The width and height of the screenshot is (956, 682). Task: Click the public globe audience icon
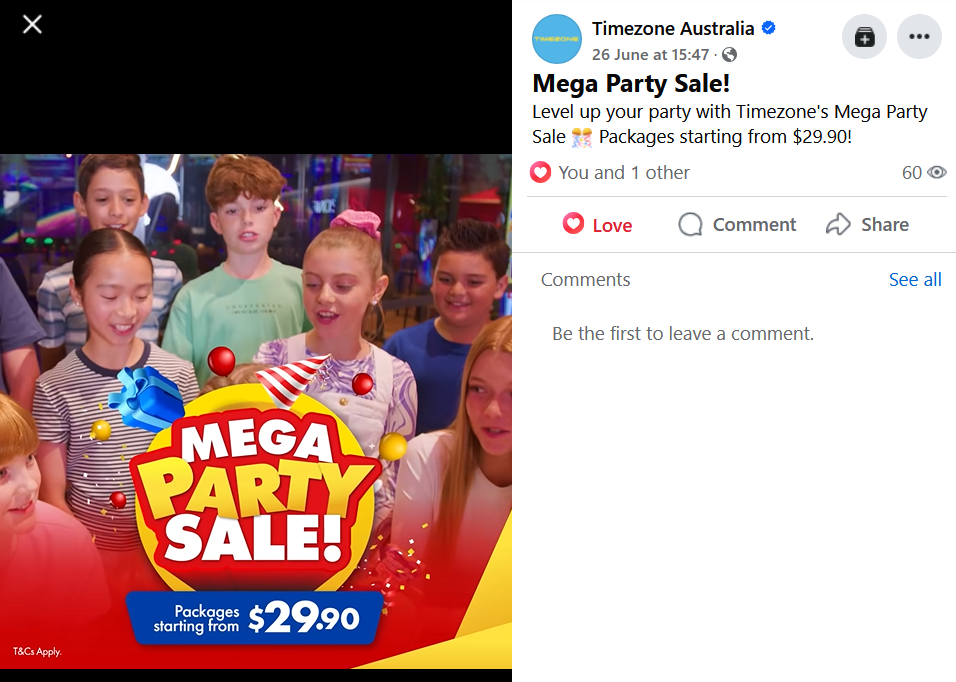[x=729, y=55]
